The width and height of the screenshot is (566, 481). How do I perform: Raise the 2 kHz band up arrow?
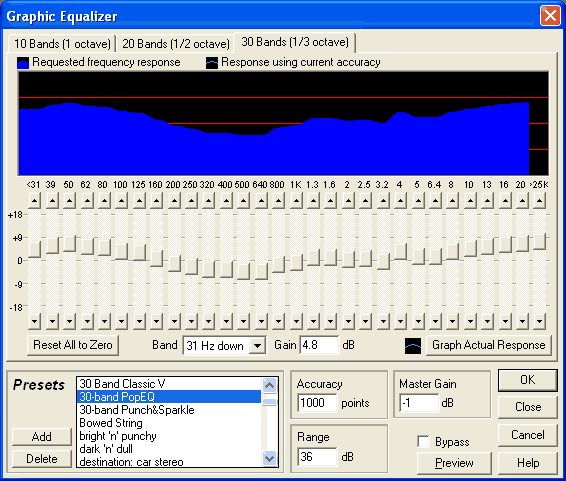[348, 200]
